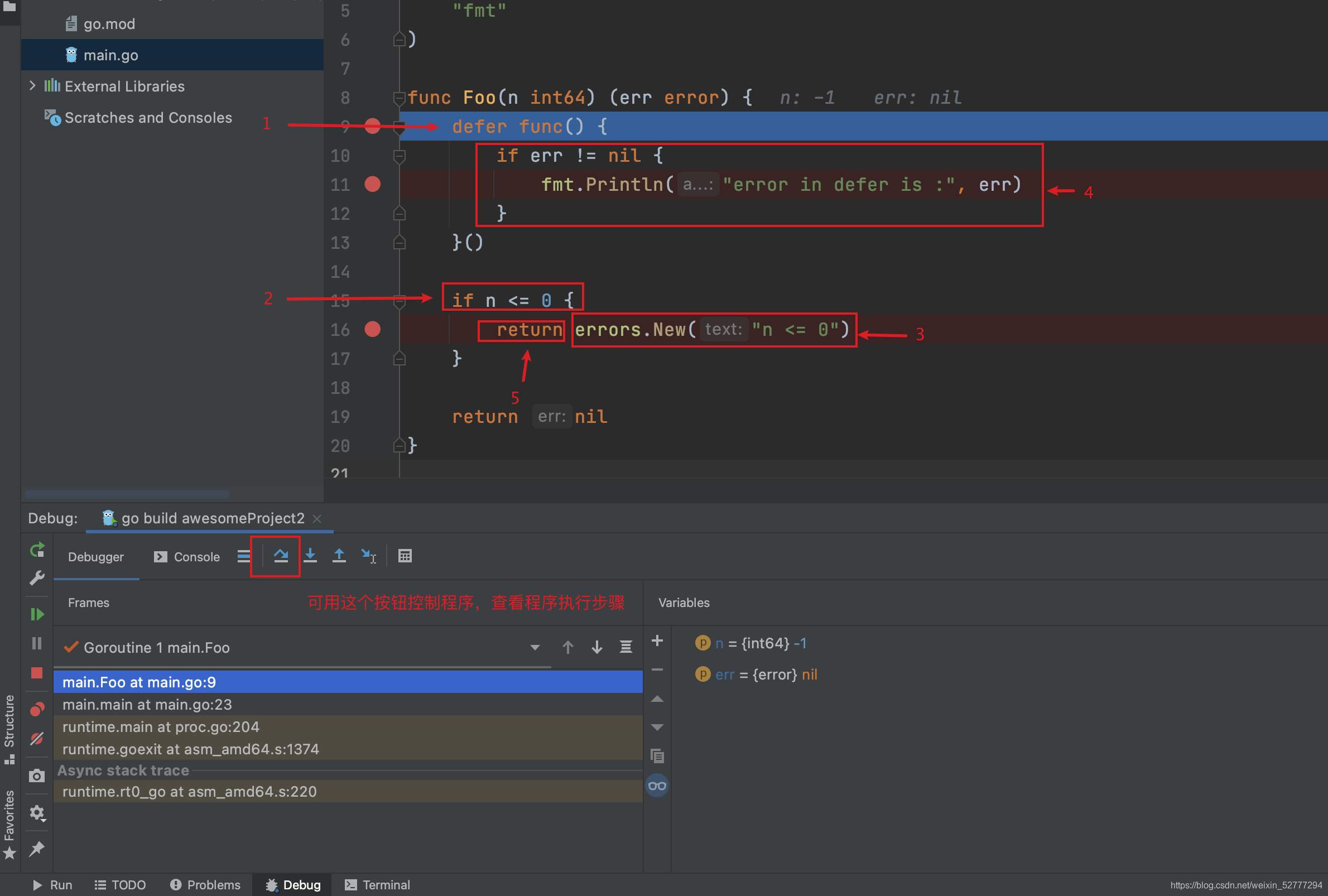Select previous frame up arrow
Viewport: 1328px width, 896px height.
point(567,647)
